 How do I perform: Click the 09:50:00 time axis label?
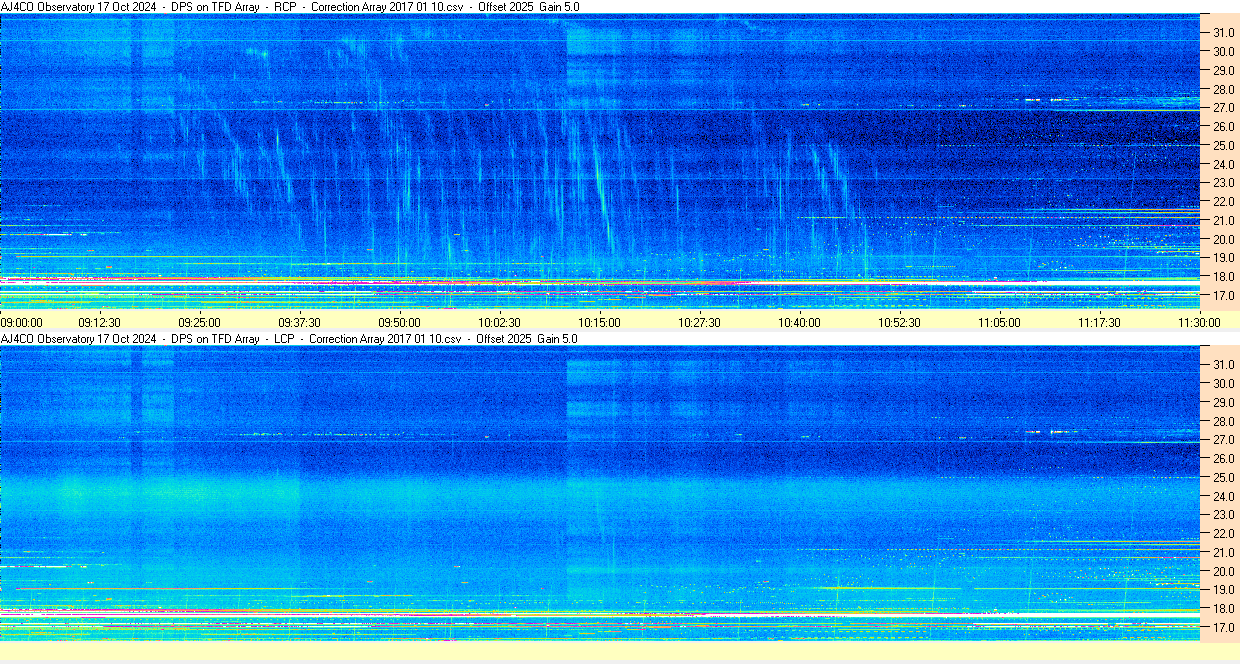click(x=400, y=322)
